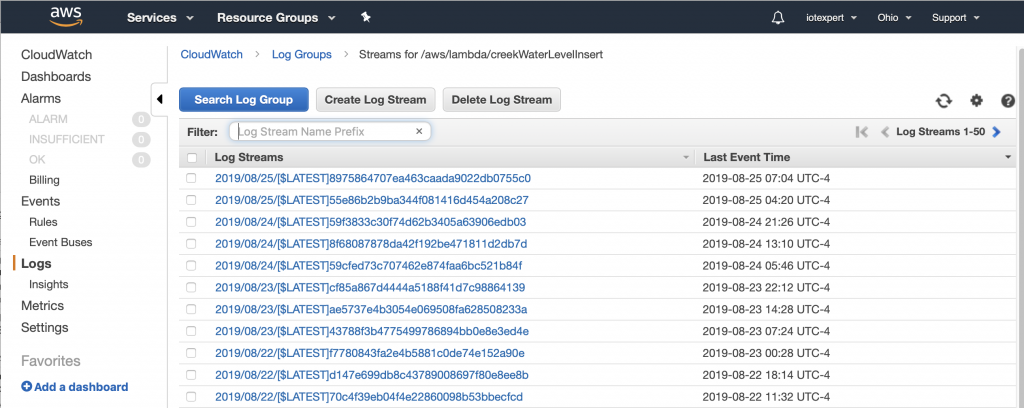The image size is (1024, 408).
Task: Open Alarms in the sidebar
Action: tap(40, 99)
